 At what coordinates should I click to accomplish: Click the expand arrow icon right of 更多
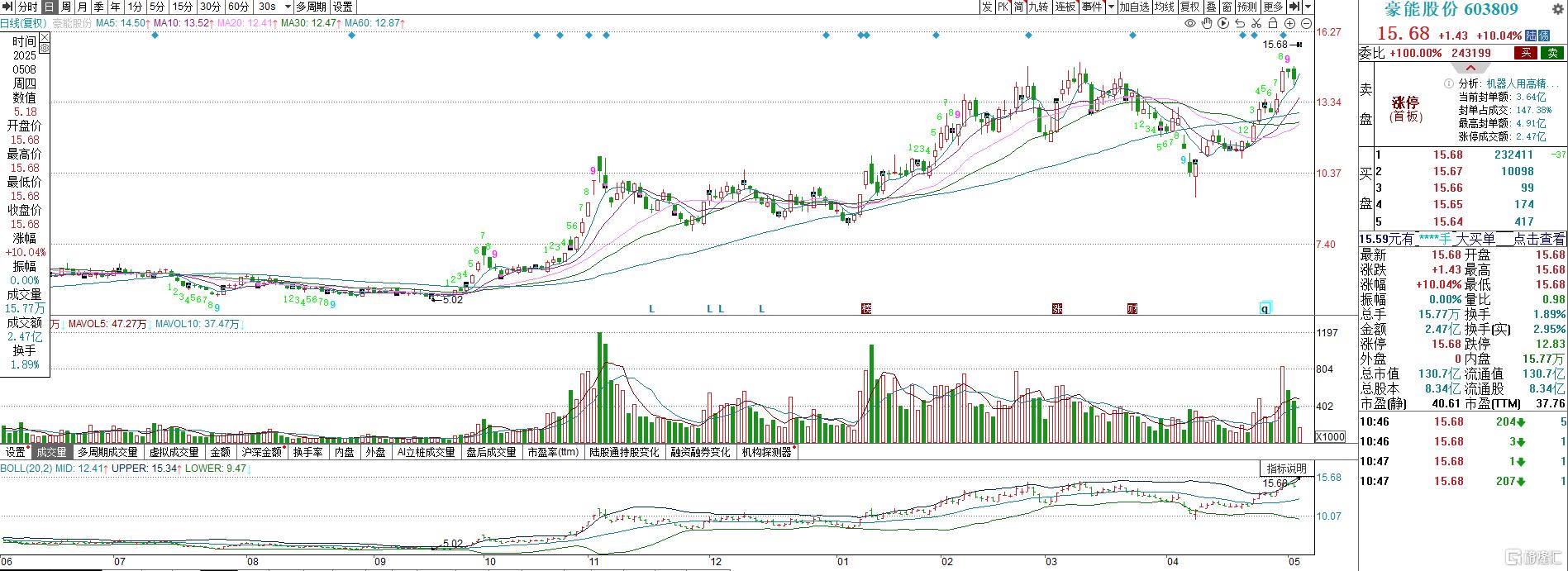pos(1294,7)
